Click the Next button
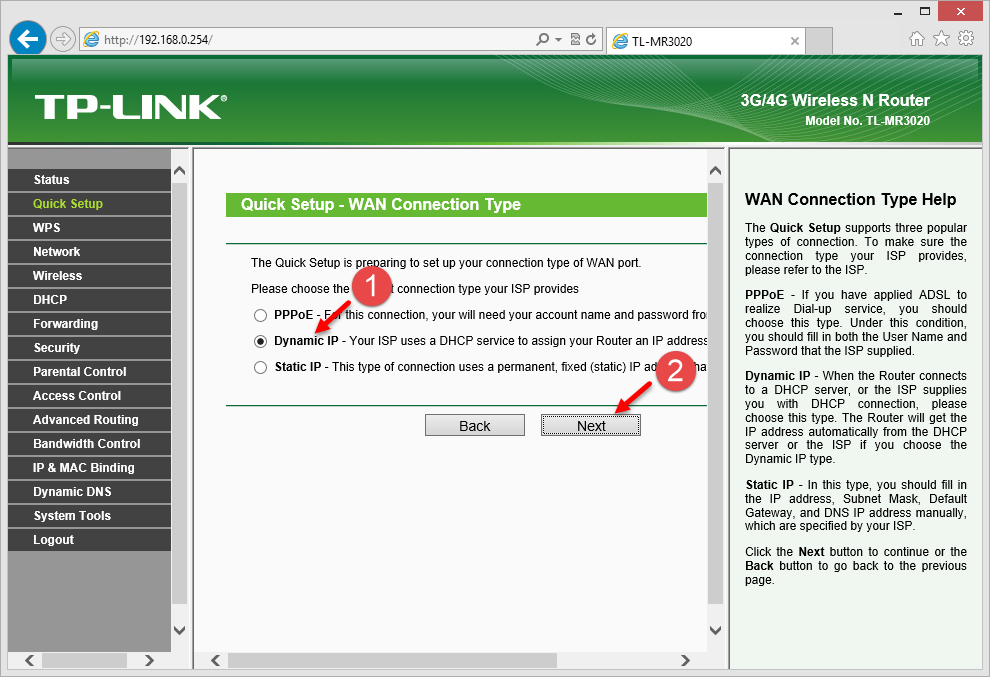Screen dimensions: 990x677 pyautogui.click(x=591, y=426)
